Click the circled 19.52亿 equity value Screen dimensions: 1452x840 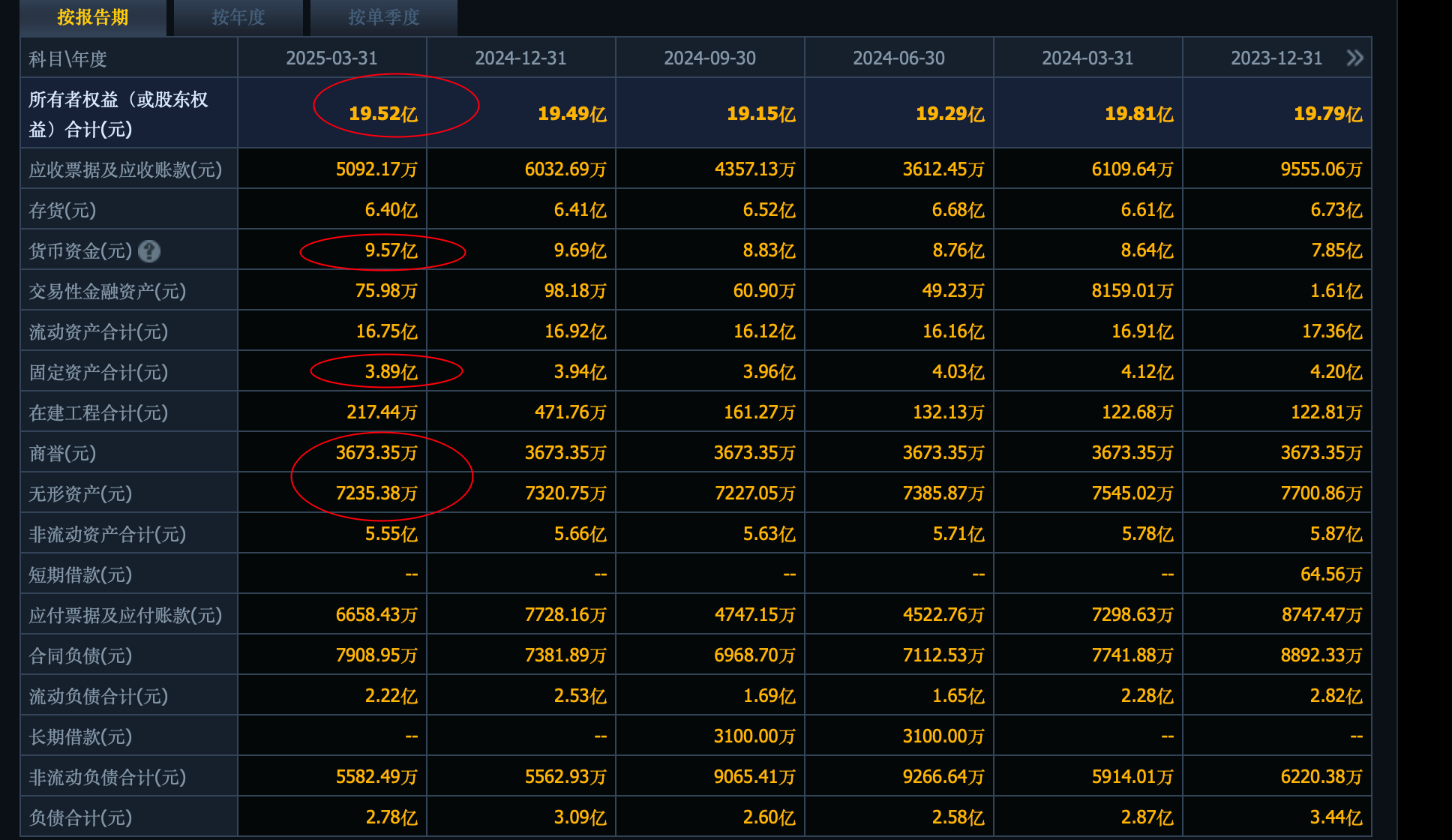coord(382,114)
